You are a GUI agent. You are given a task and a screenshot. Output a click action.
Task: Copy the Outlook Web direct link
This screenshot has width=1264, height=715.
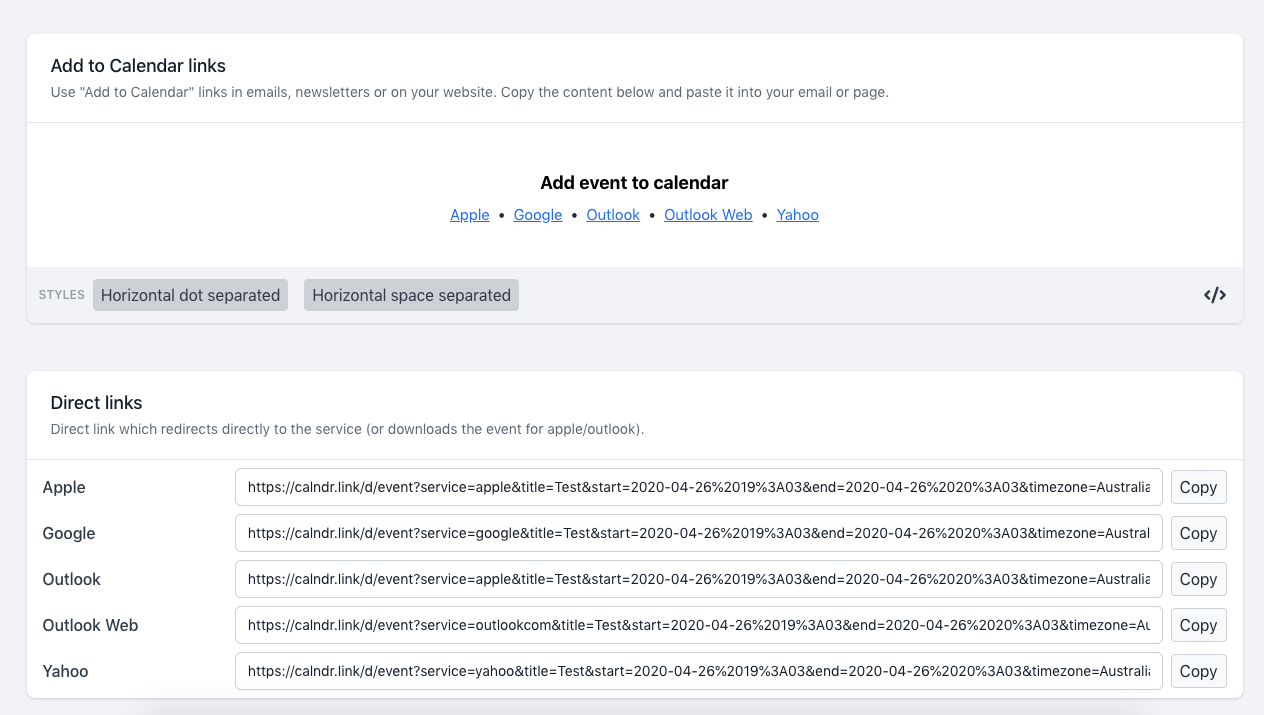coord(1198,625)
